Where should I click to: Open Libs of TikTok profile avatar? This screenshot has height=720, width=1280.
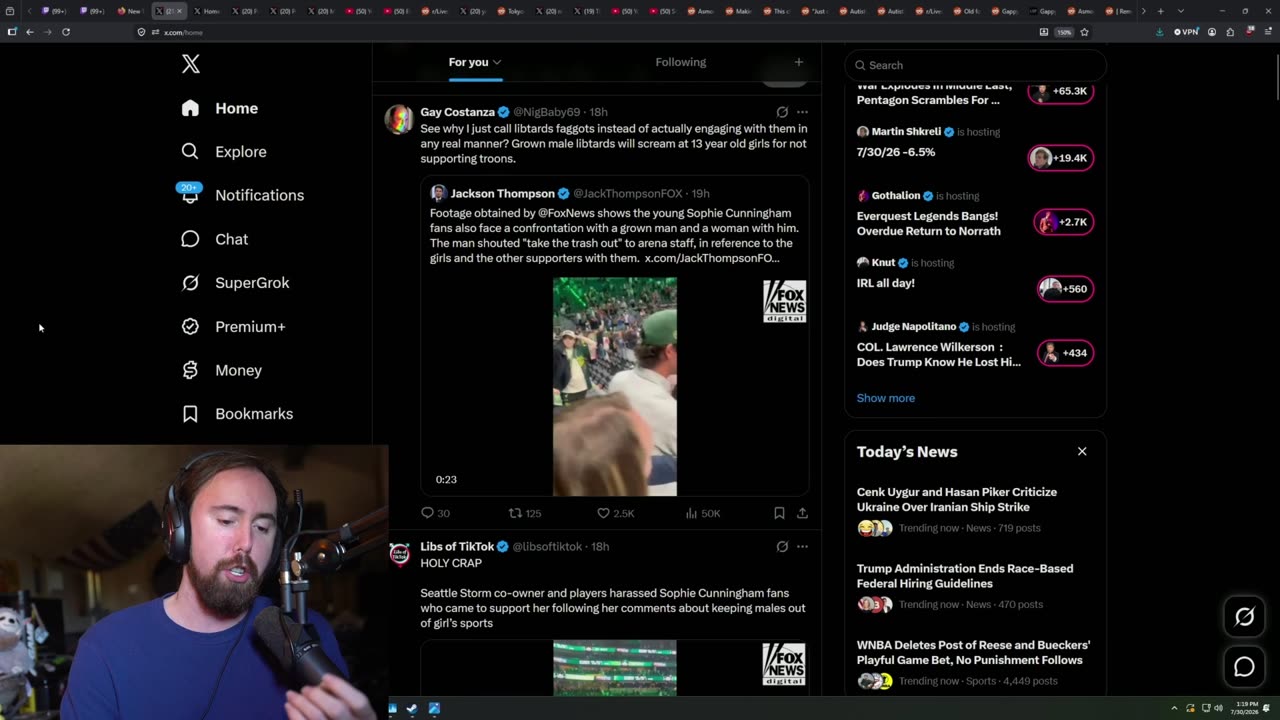click(x=399, y=553)
